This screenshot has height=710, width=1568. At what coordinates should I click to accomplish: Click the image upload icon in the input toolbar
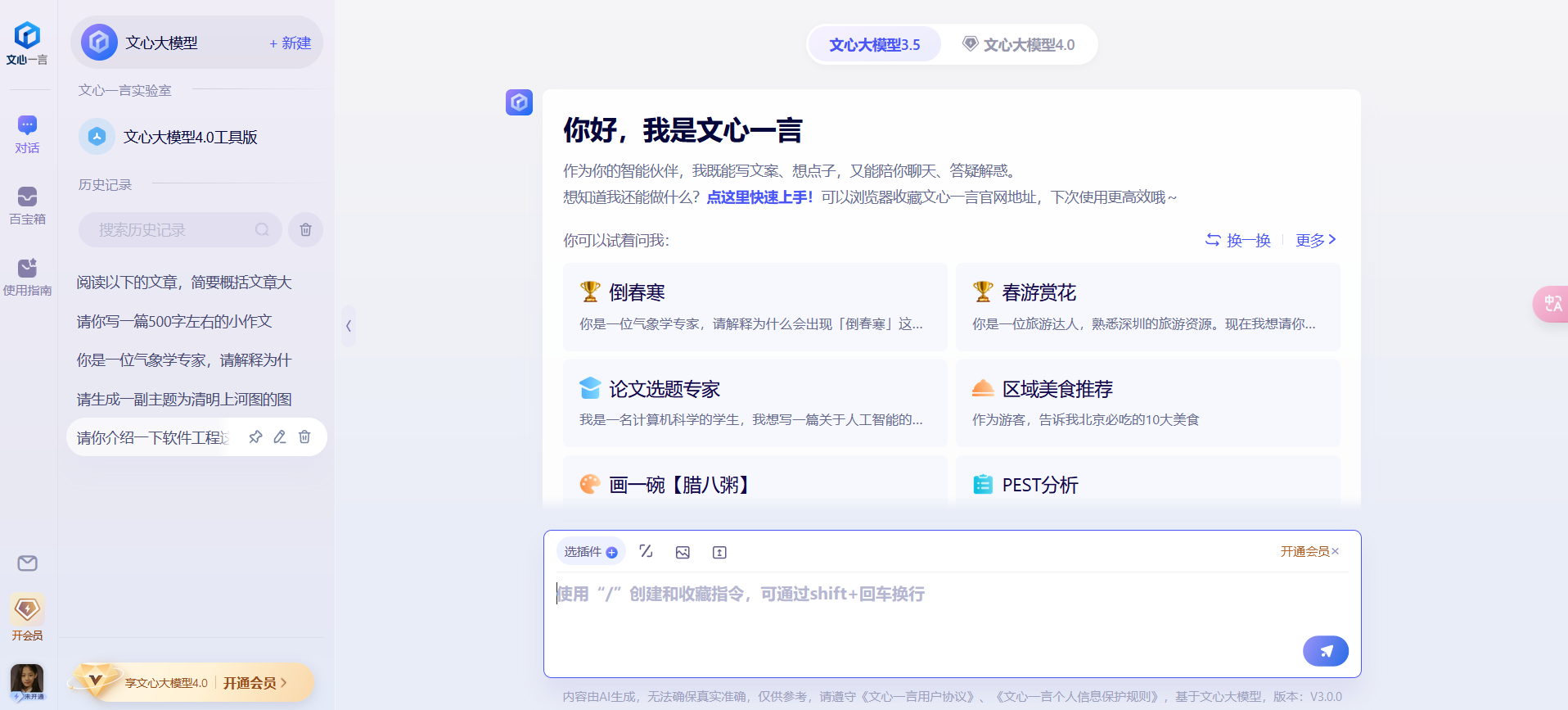tap(683, 552)
